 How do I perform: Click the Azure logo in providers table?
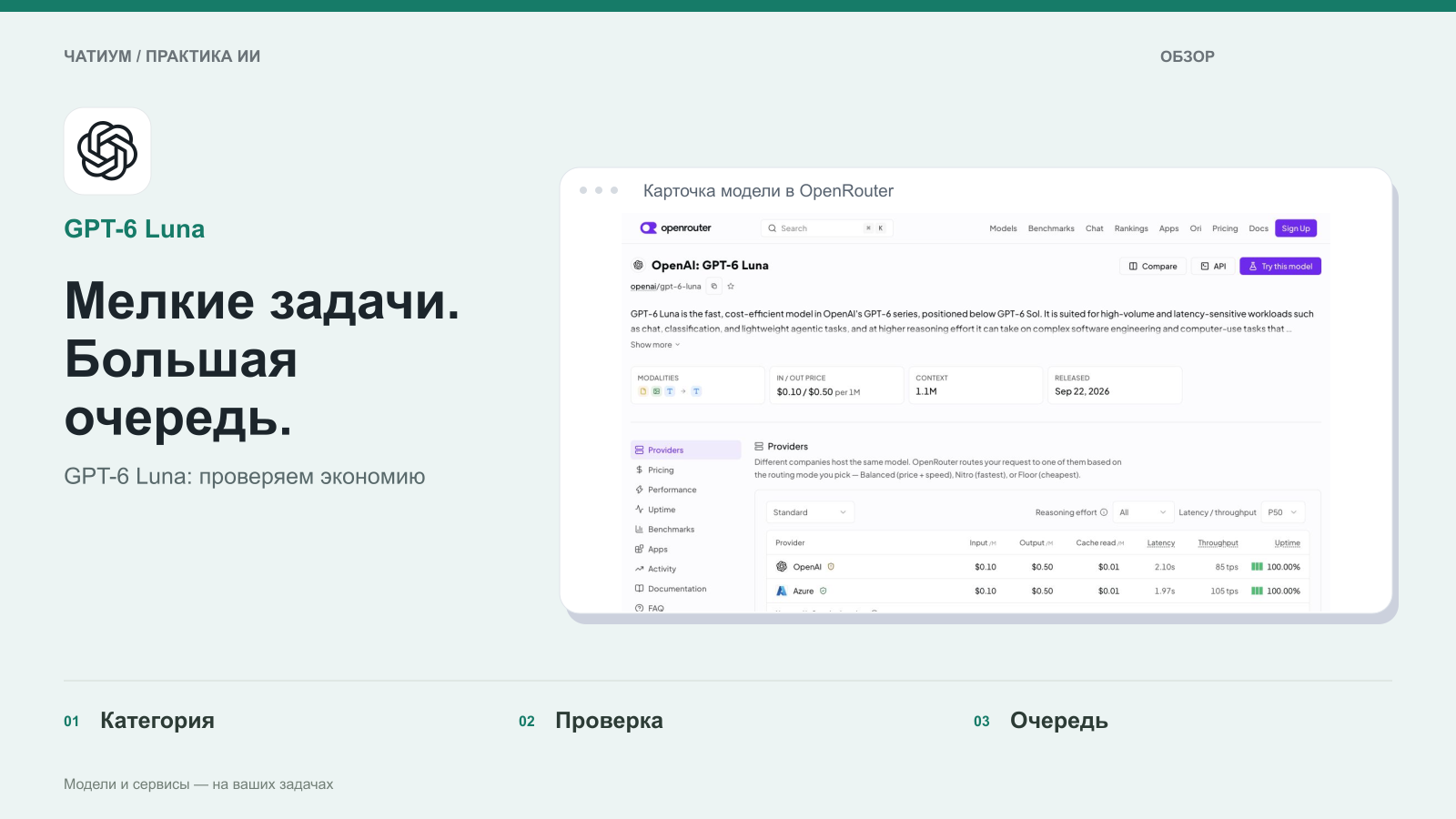point(782,591)
